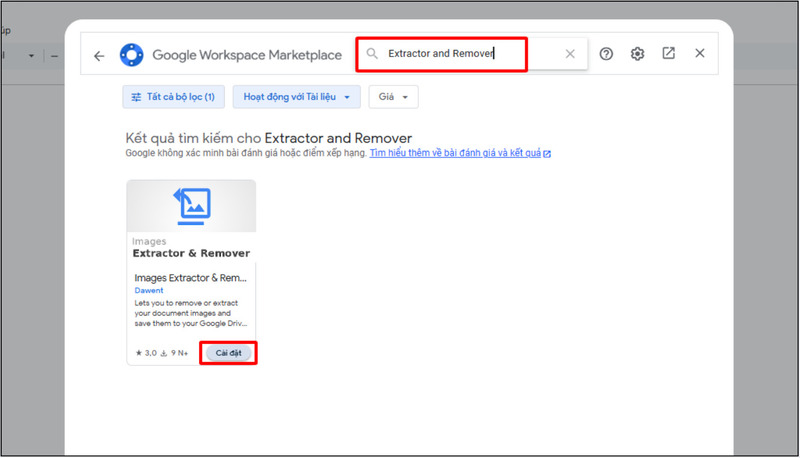Expand the 'Giá' price dropdown
The width and height of the screenshot is (800, 458).
[393, 97]
